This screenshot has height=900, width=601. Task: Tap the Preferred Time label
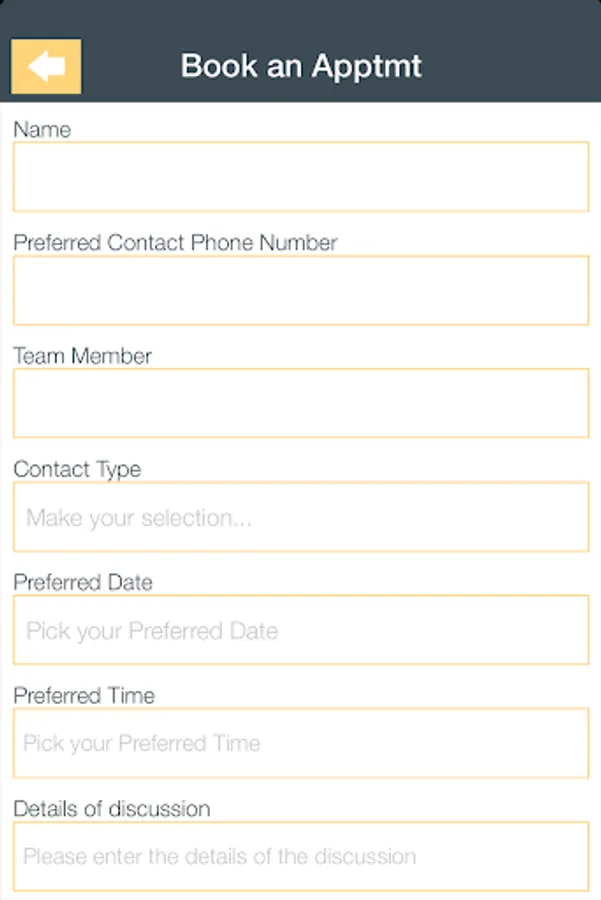pyautogui.click(x=84, y=696)
